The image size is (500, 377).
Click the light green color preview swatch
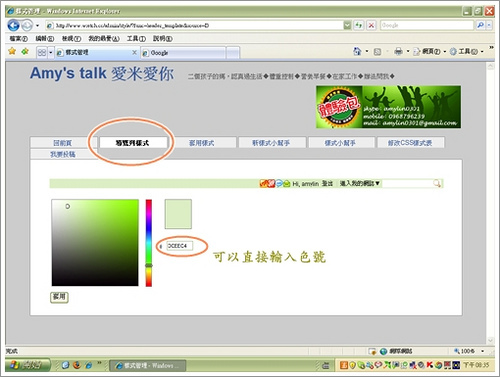coord(178,214)
